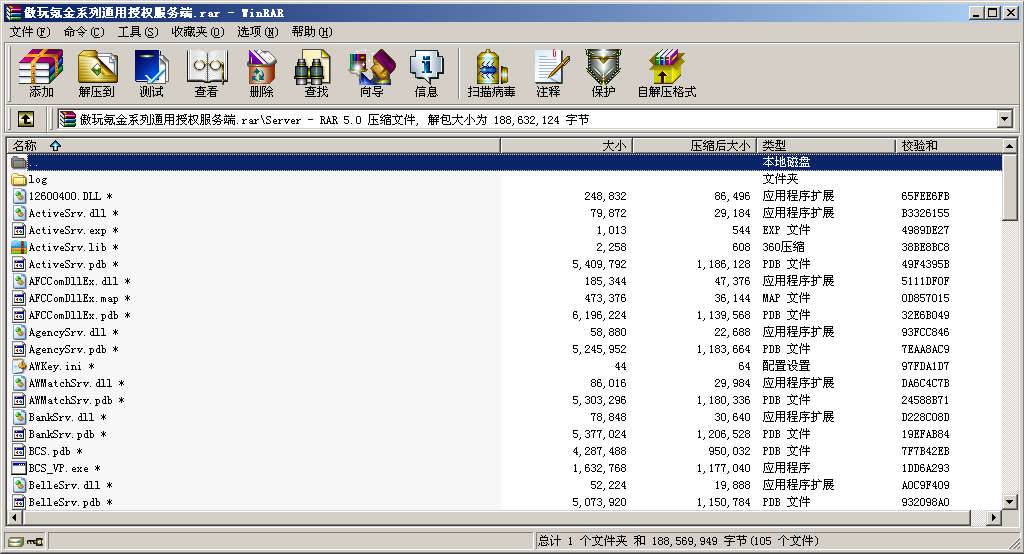The image size is (1024, 554).
Task: Click the 添加 (Add) toolbar icon
Action: click(41, 74)
